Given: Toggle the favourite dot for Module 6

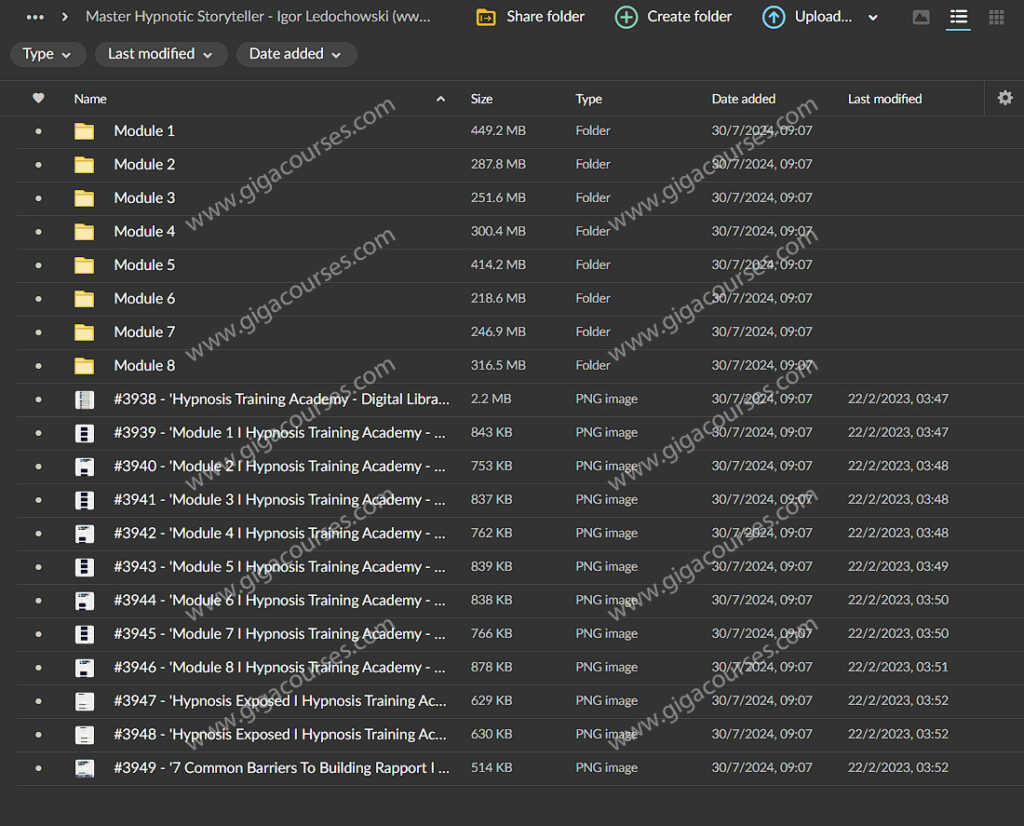Looking at the screenshot, I should (38, 299).
